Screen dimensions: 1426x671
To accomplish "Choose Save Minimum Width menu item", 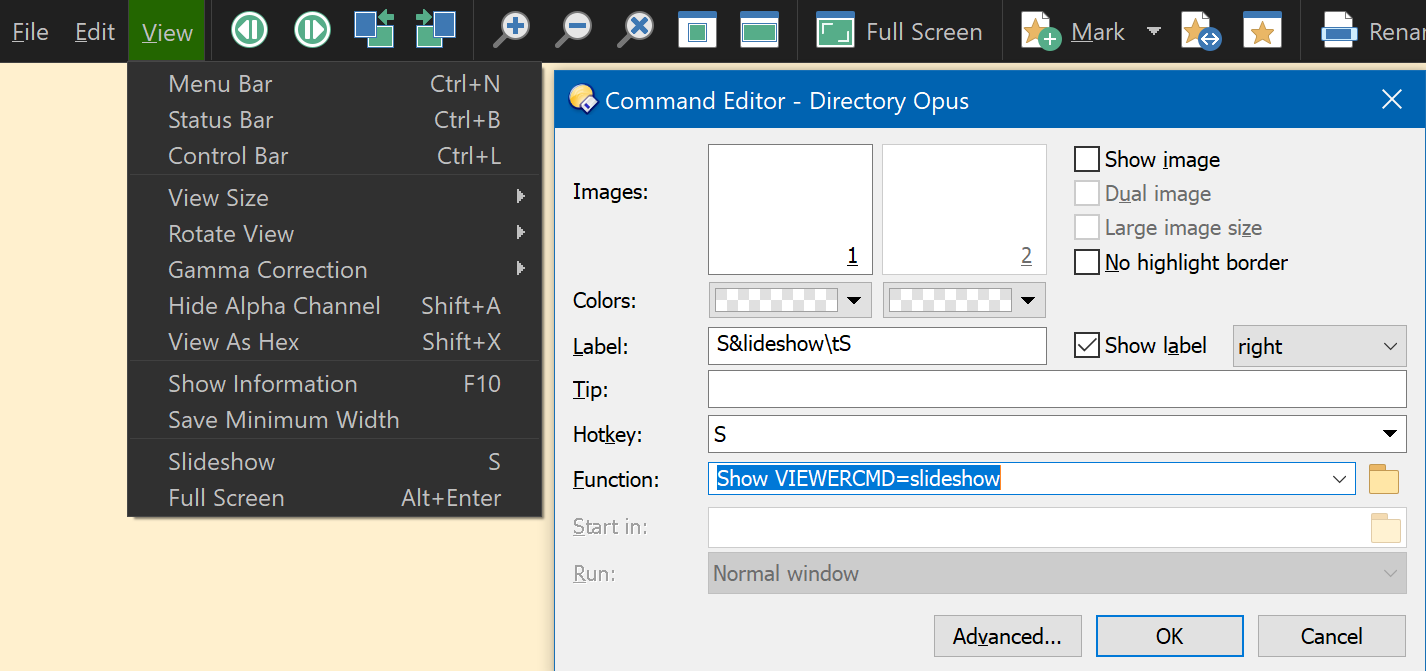I will (x=335, y=420).
